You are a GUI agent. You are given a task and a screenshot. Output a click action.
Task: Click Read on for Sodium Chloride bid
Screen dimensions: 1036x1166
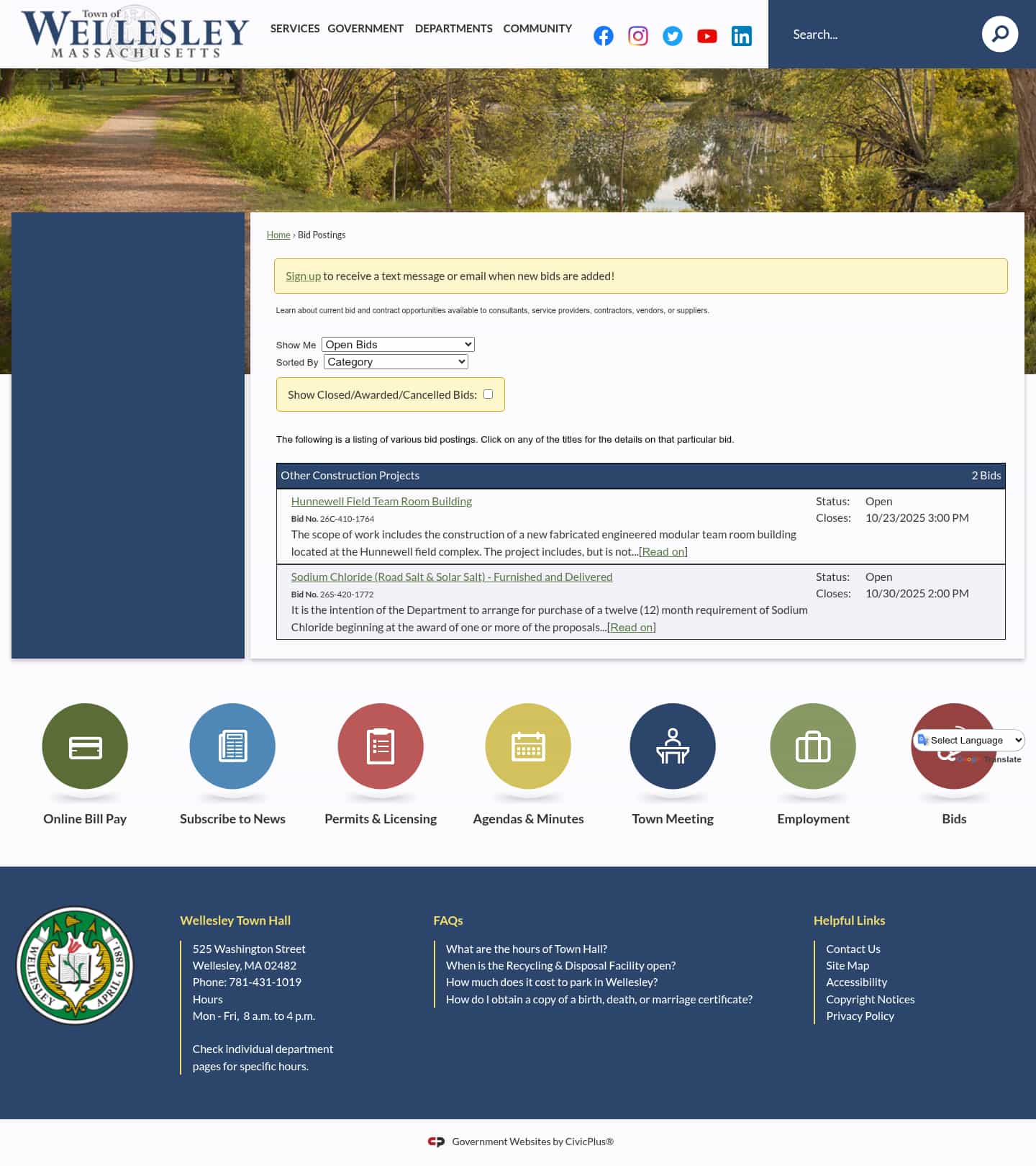(632, 628)
